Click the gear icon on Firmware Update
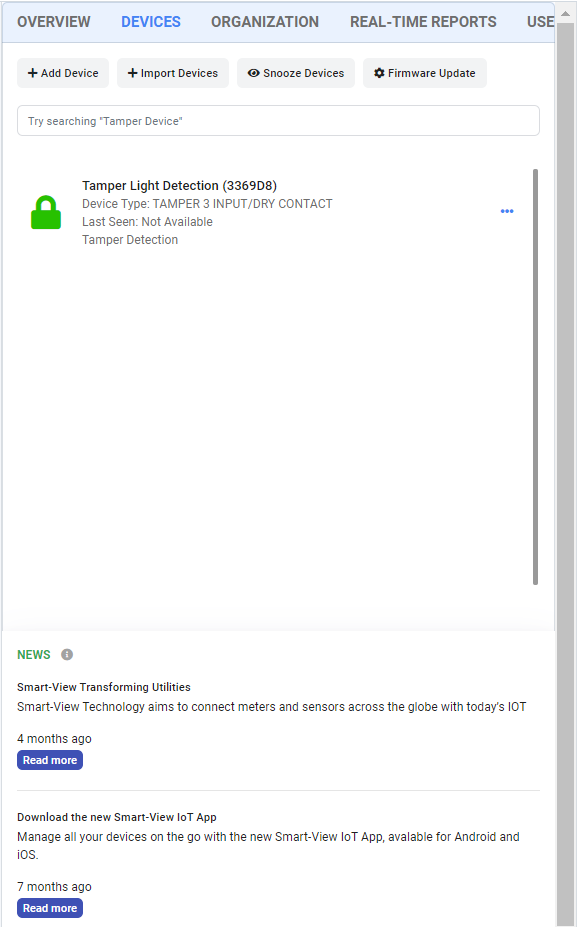Image resolution: width=577 pixels, height=927 pixels. (380, 73)
